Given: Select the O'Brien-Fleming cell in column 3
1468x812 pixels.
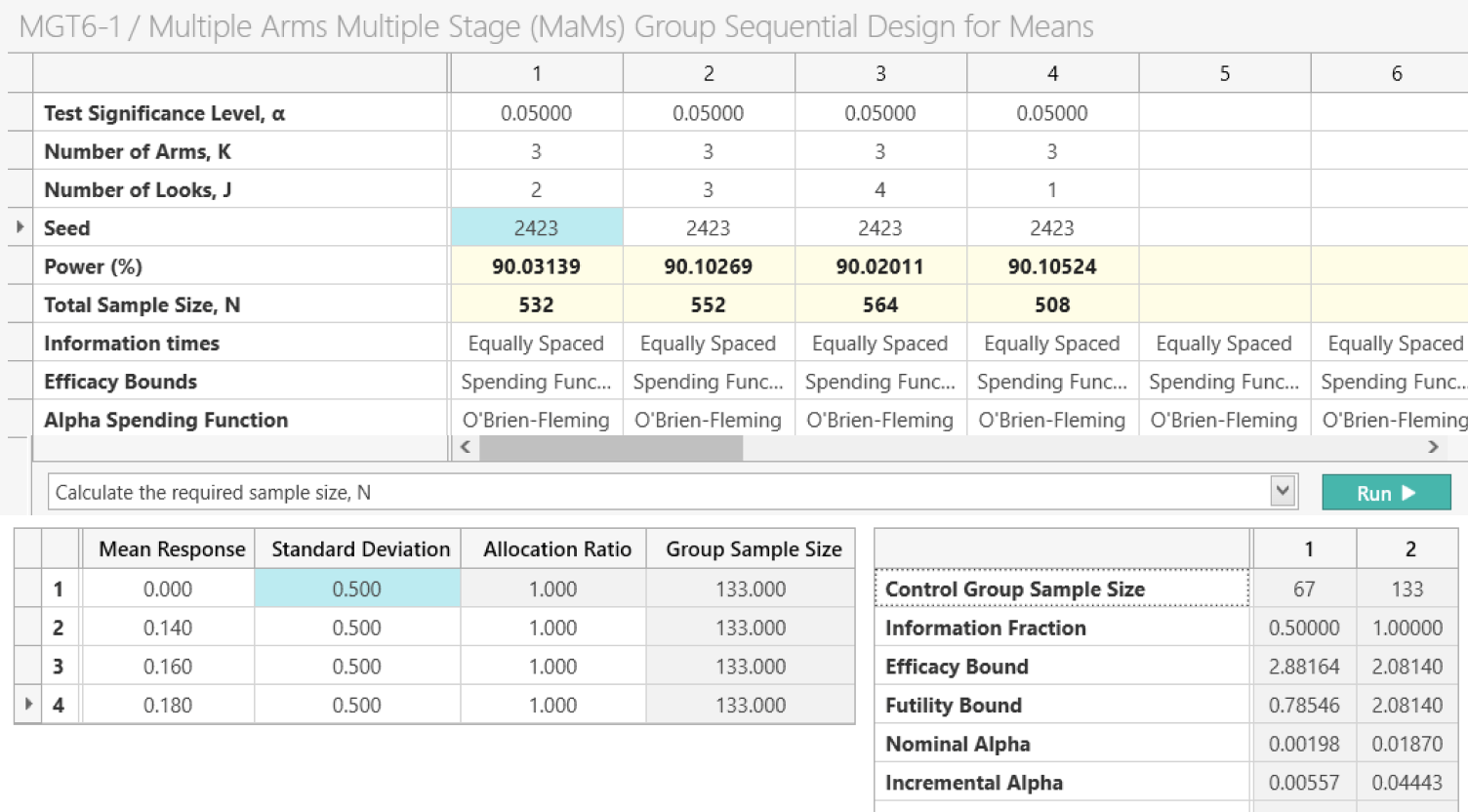Looking at the screenshot, I should (879, 420).
